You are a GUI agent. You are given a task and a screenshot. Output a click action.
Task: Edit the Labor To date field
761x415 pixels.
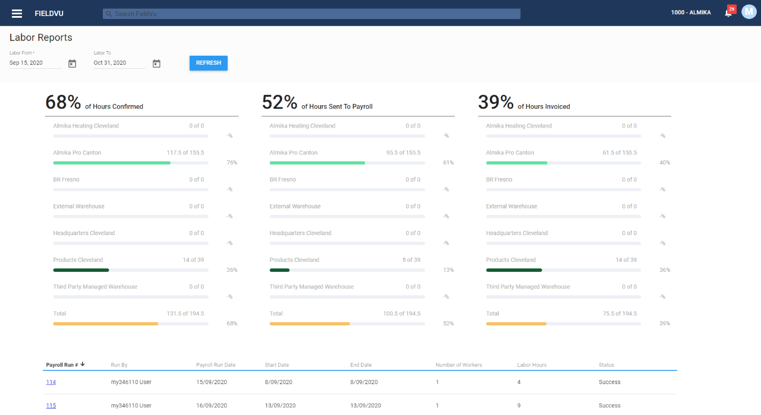[119, 63]
